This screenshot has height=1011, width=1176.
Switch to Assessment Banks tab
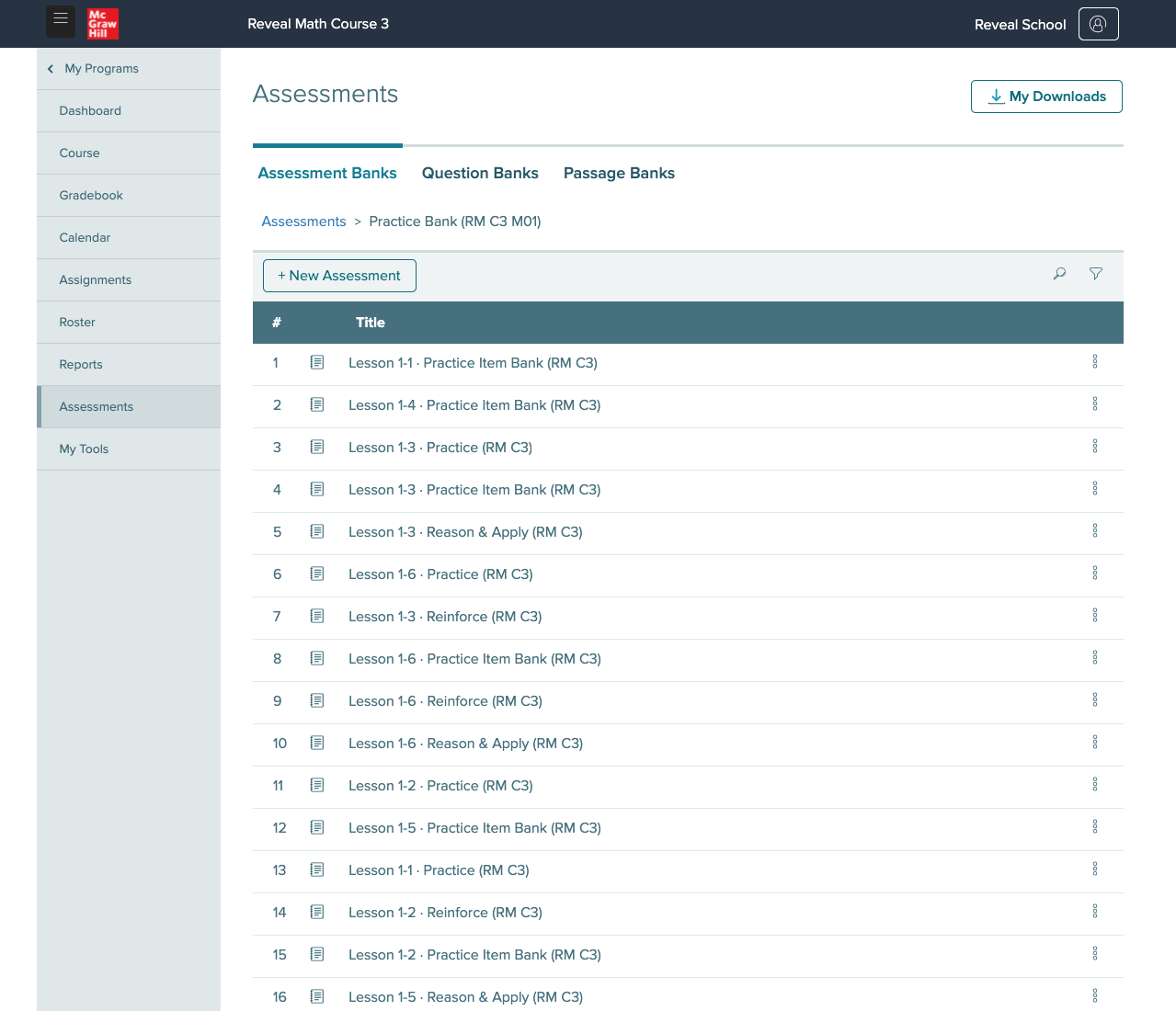pos(327,173)
